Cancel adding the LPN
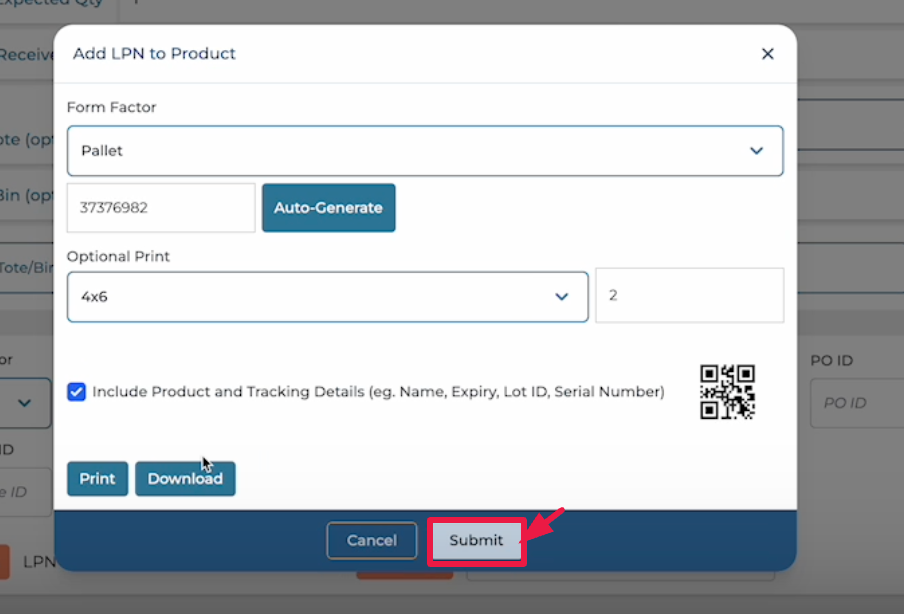Screen dimensions: 904x614 pos(371,541)
